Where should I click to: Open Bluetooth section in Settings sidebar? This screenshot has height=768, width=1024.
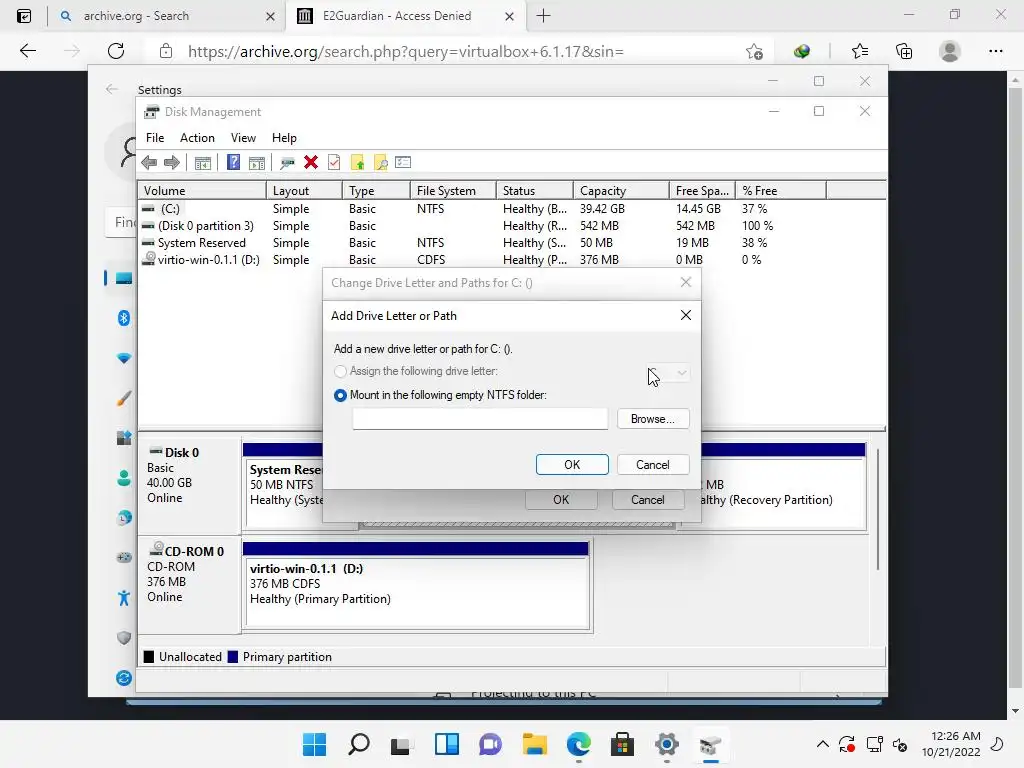(x=123, y=318)
